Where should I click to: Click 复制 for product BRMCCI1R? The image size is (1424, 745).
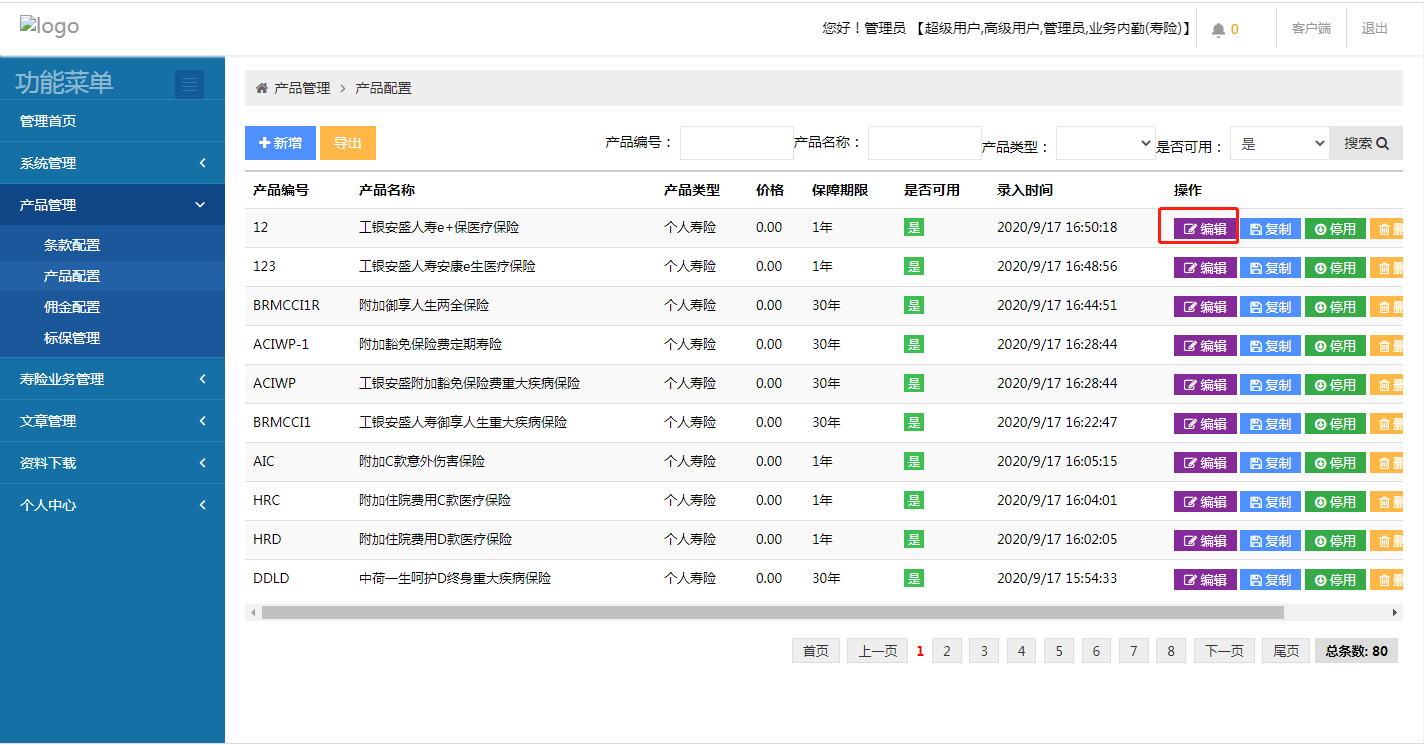[x=1270, y=307]
